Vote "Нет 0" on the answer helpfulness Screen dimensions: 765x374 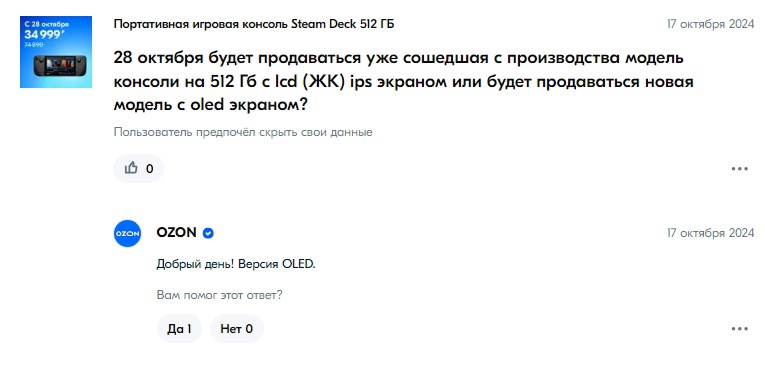pyautogui.click(x=237, y=329)
